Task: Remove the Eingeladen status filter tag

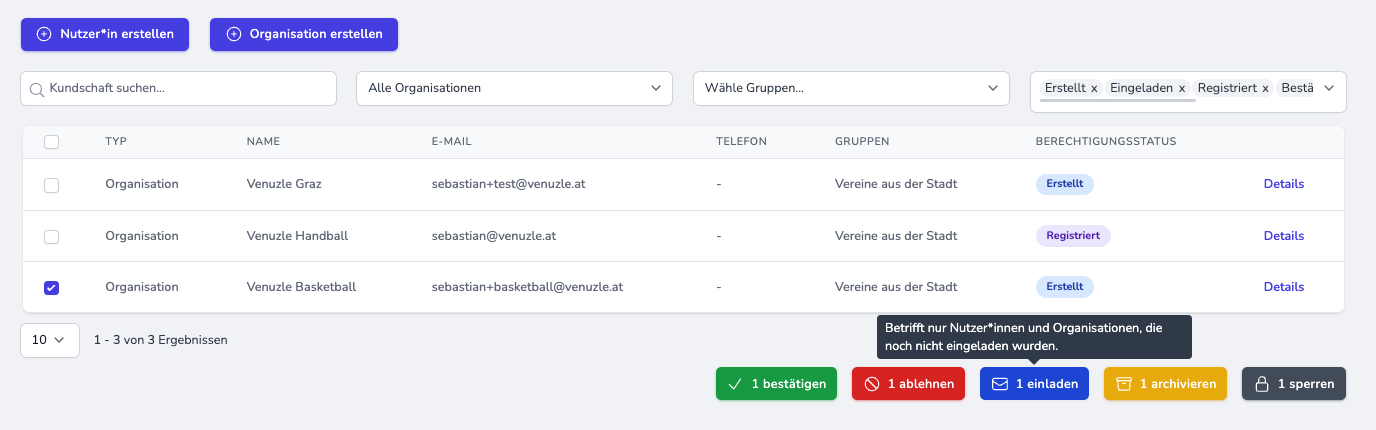Action: coord(1181,89)
